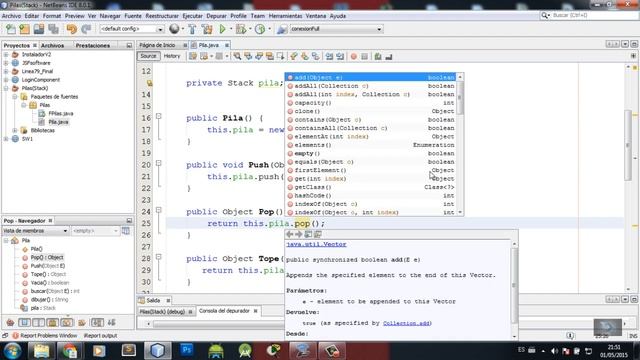This screenshot has height=360, width=640.
Task: Click the History view button
Action: (172, 56)
